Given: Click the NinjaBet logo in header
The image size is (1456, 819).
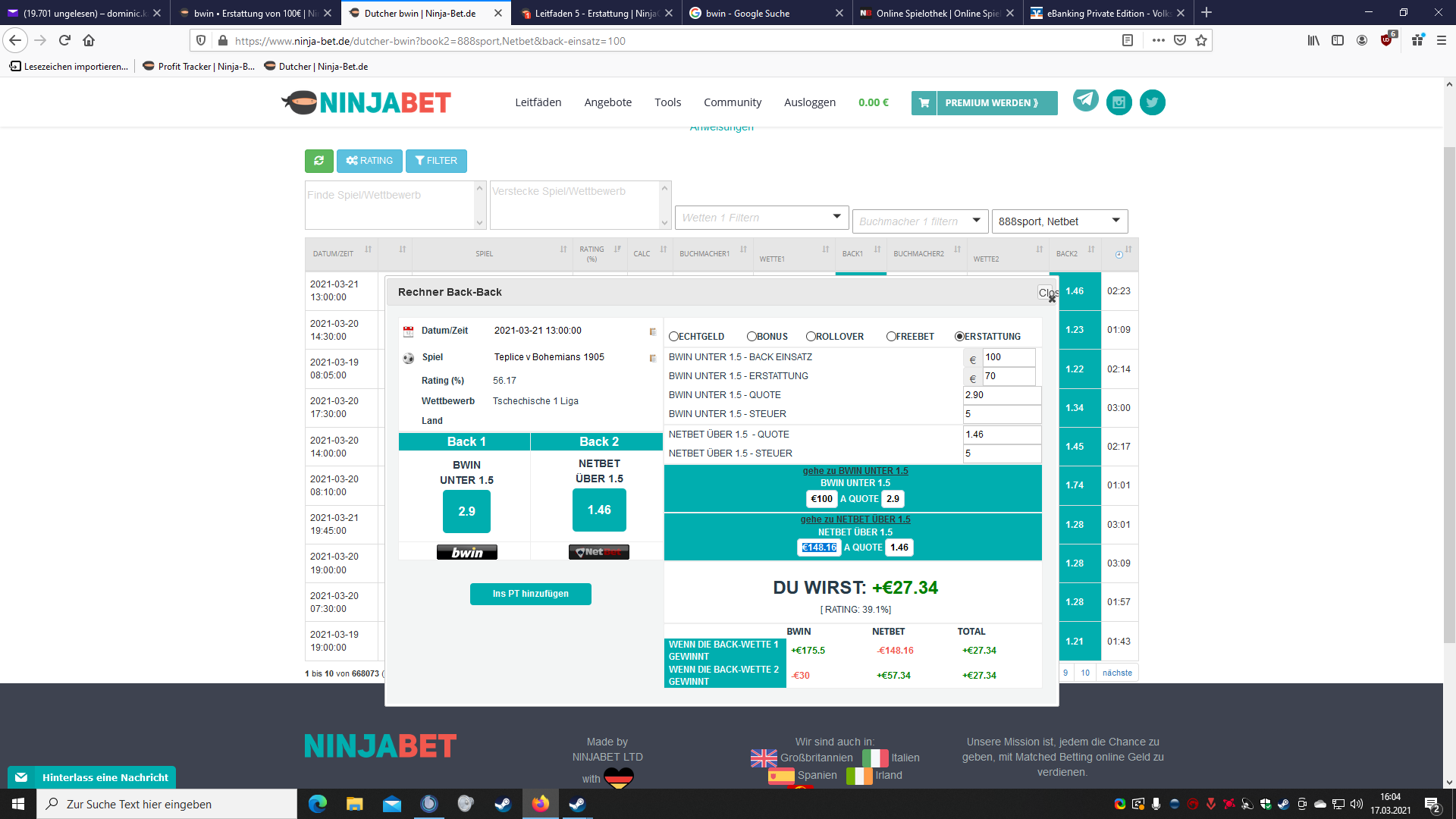Looking at the screenshot, I should [366, 102].
